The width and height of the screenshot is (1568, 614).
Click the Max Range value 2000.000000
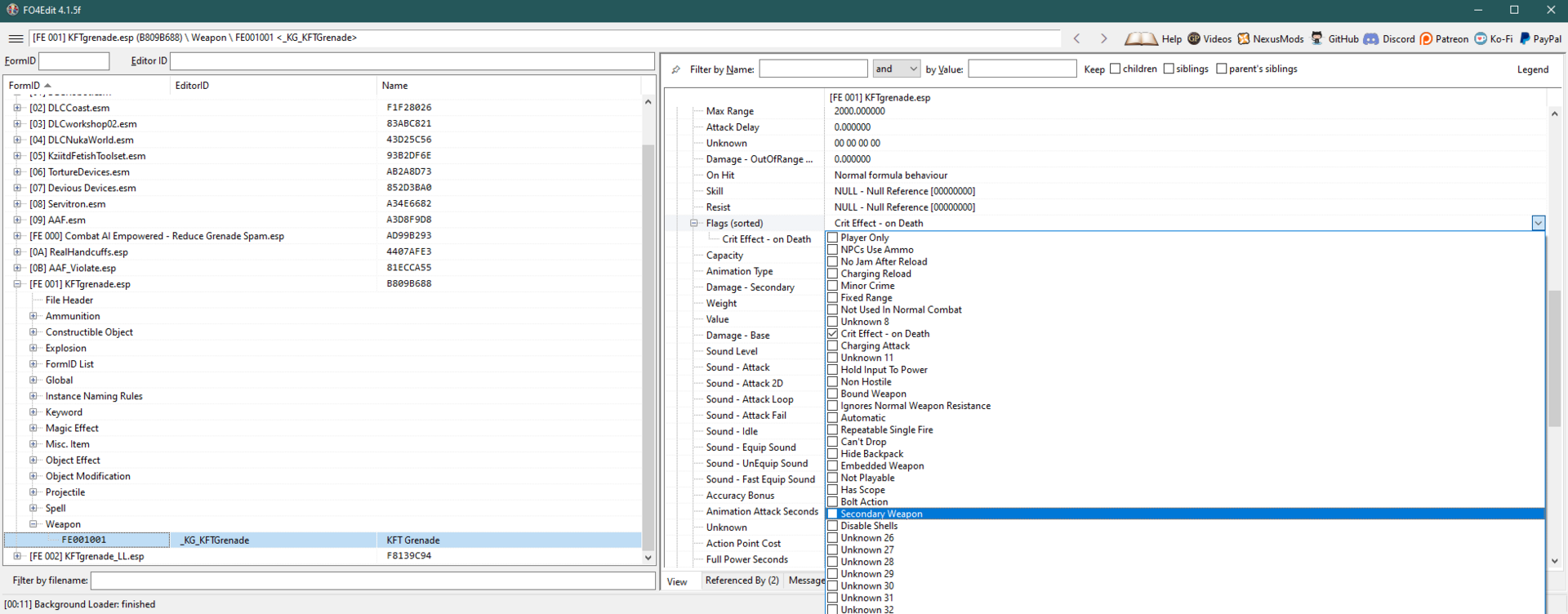coord(859,111)
